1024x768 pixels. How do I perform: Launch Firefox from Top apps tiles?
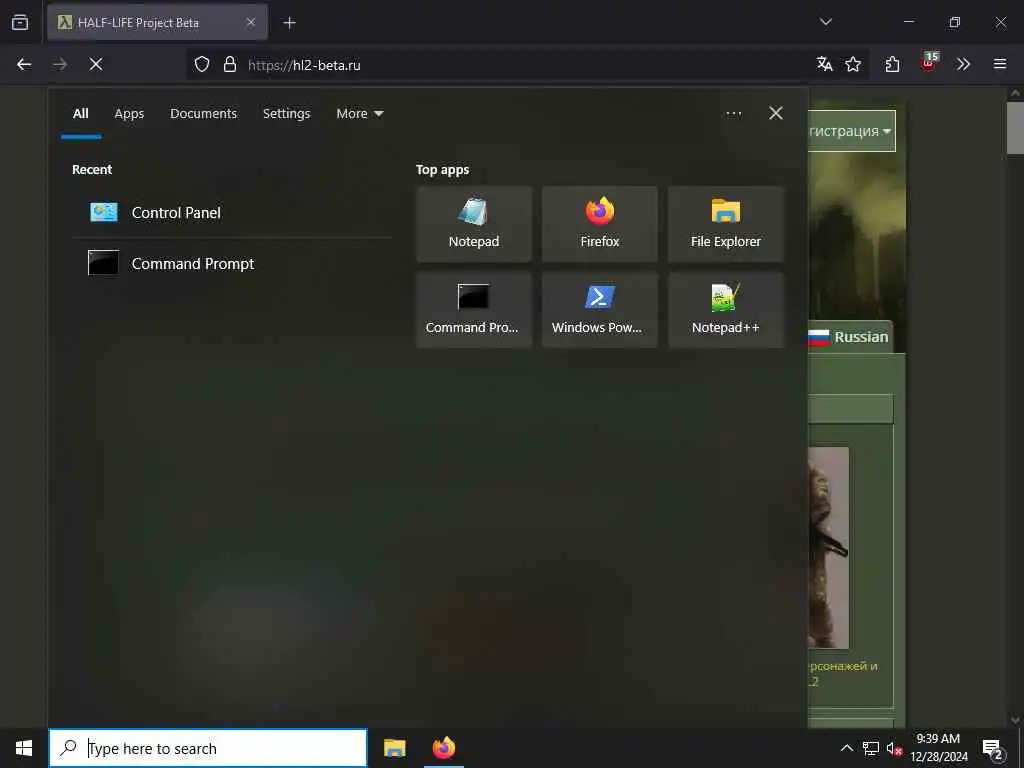point(600,224)
